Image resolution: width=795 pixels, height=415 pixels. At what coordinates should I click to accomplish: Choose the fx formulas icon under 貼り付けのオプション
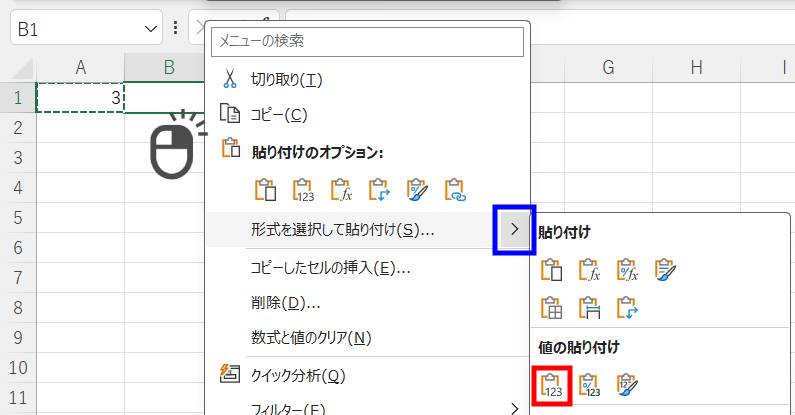click(341, 190)
